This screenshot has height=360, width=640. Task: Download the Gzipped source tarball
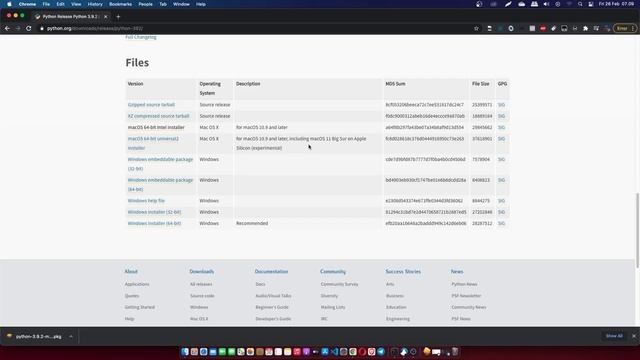151,105
